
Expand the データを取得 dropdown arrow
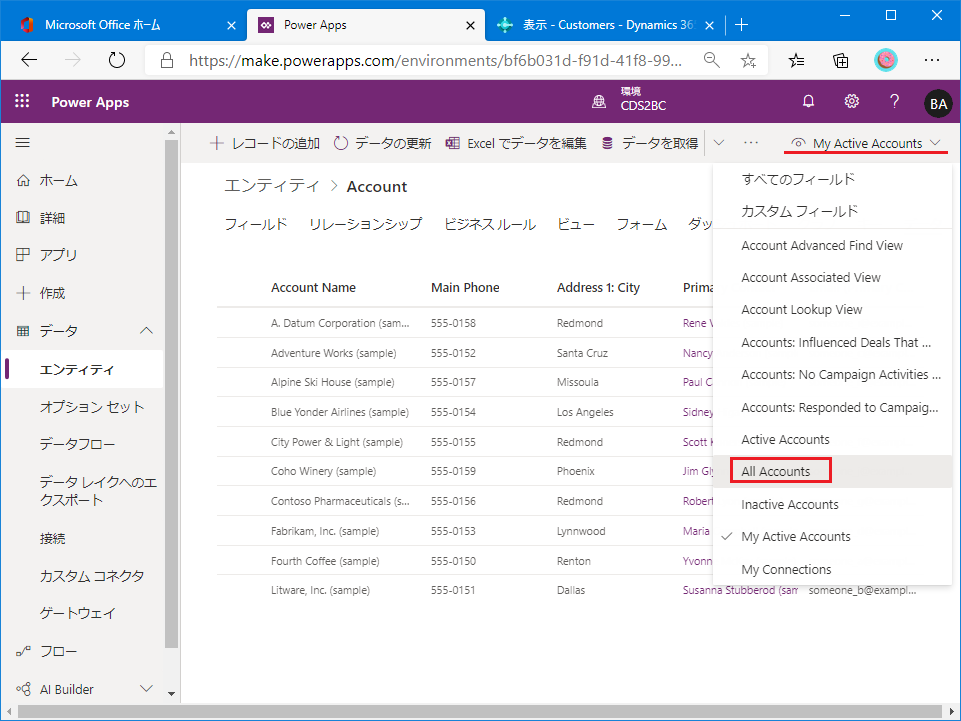click(719, 143)
